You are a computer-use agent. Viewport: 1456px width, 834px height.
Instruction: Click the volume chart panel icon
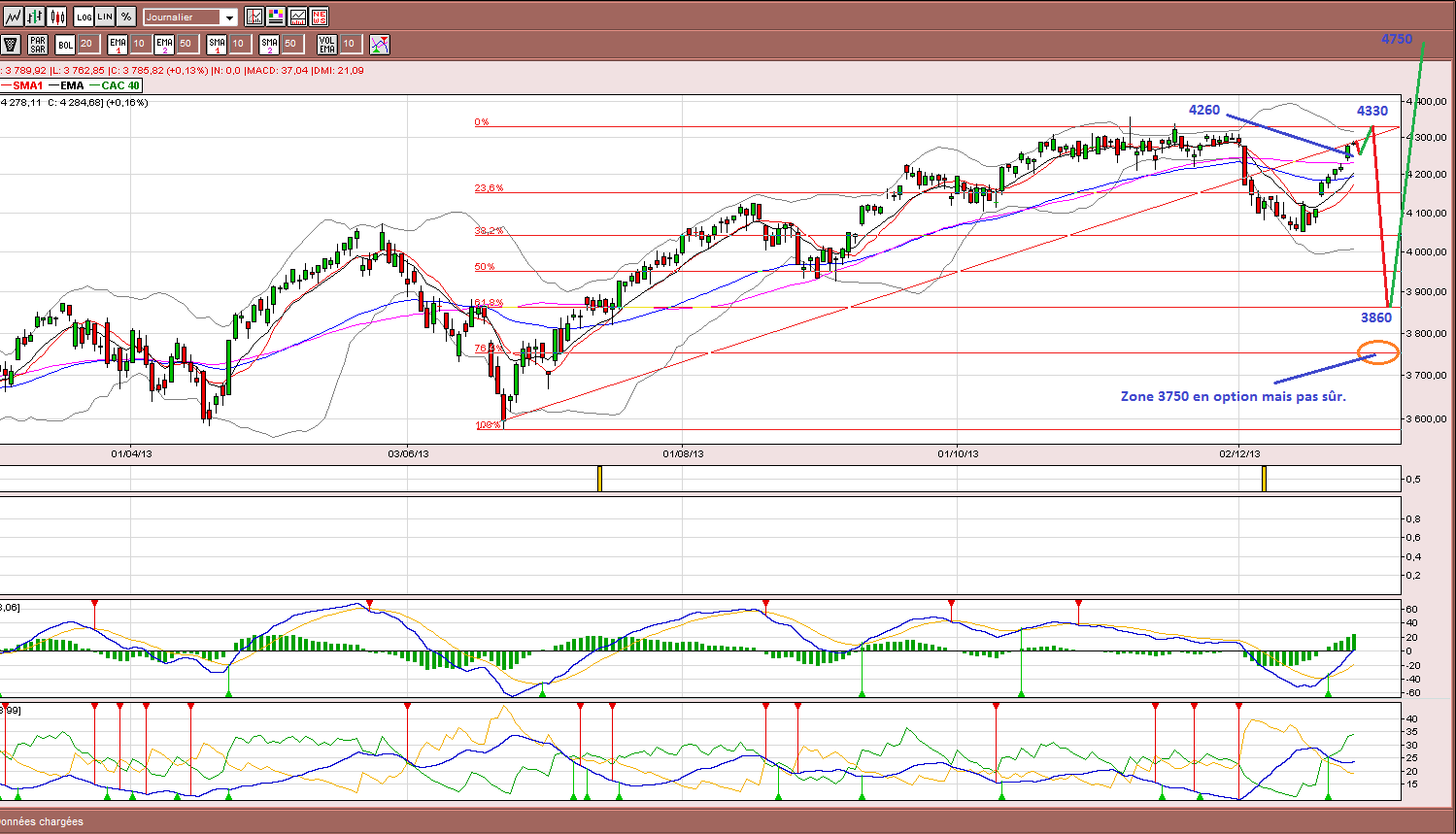tap(297, 17)
